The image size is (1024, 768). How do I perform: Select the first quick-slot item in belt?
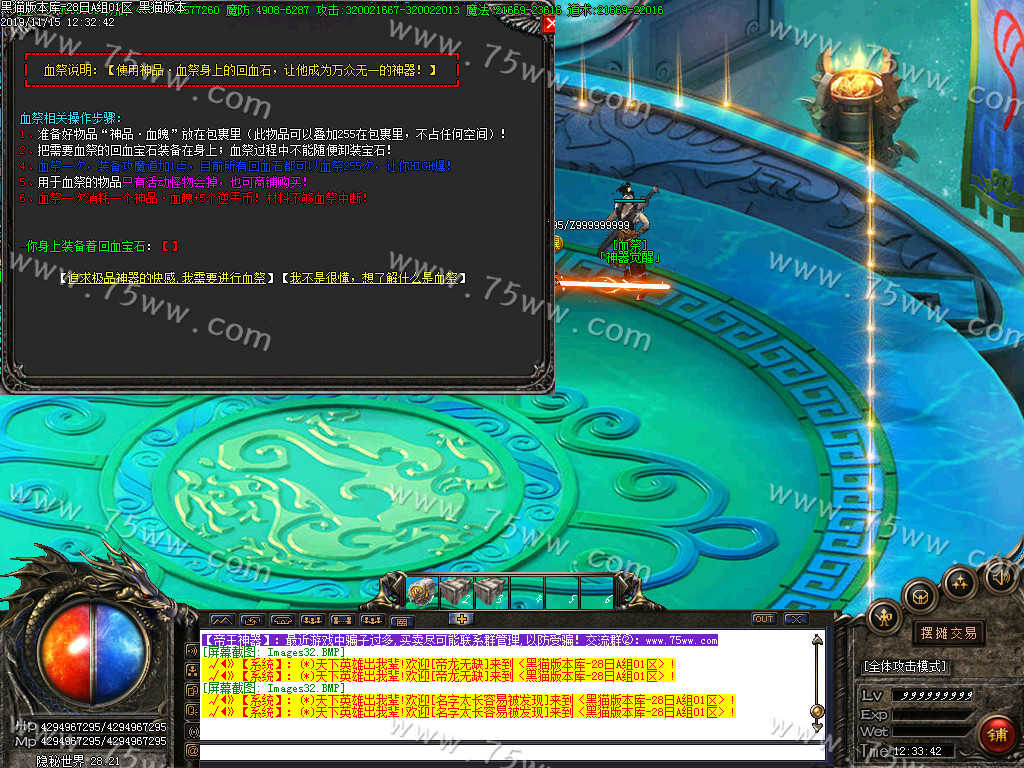click(422, 591)
